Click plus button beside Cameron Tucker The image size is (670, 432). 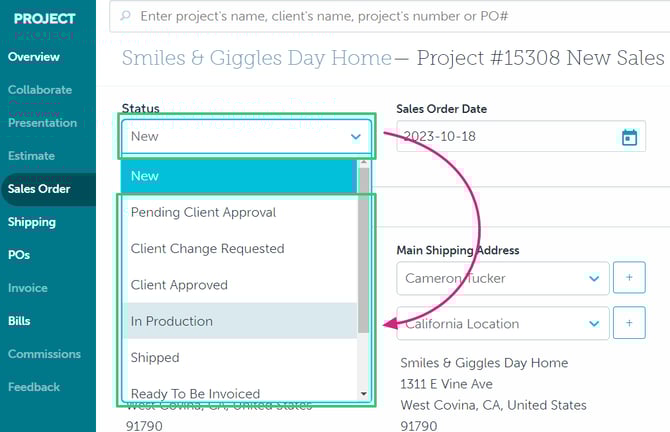click(x=629, y=278)
